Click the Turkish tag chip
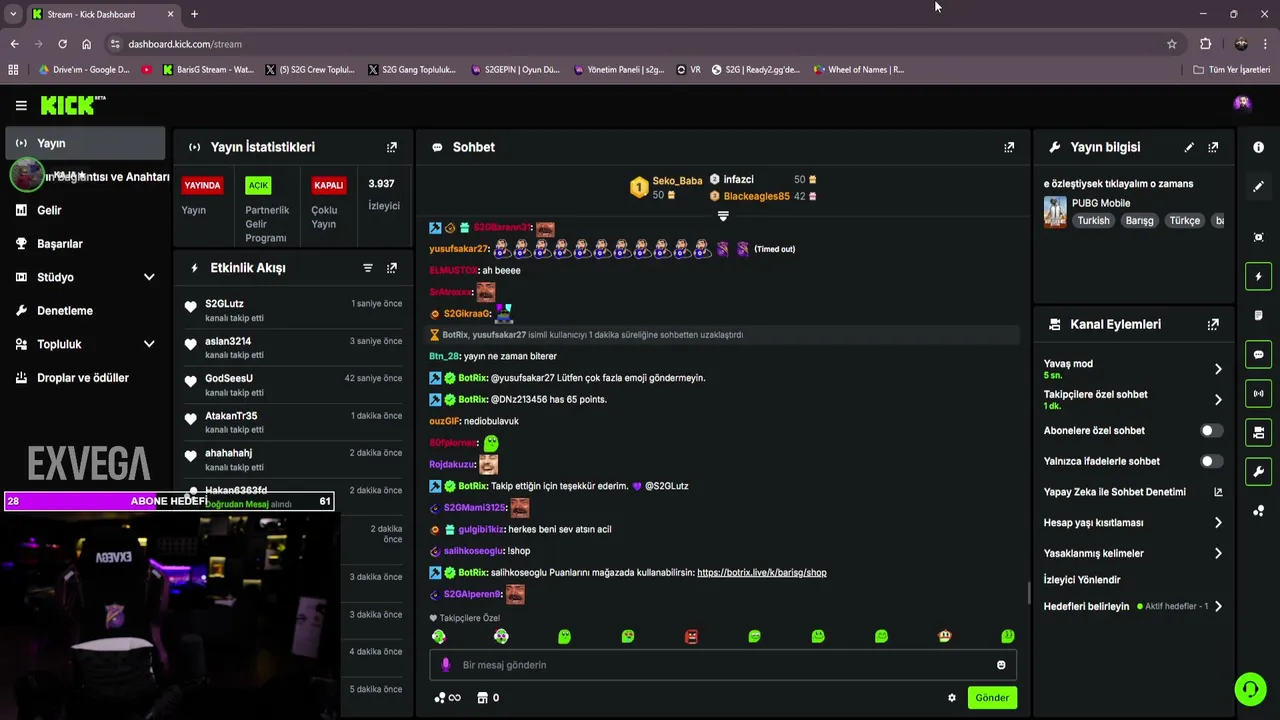 (1093, 221)
